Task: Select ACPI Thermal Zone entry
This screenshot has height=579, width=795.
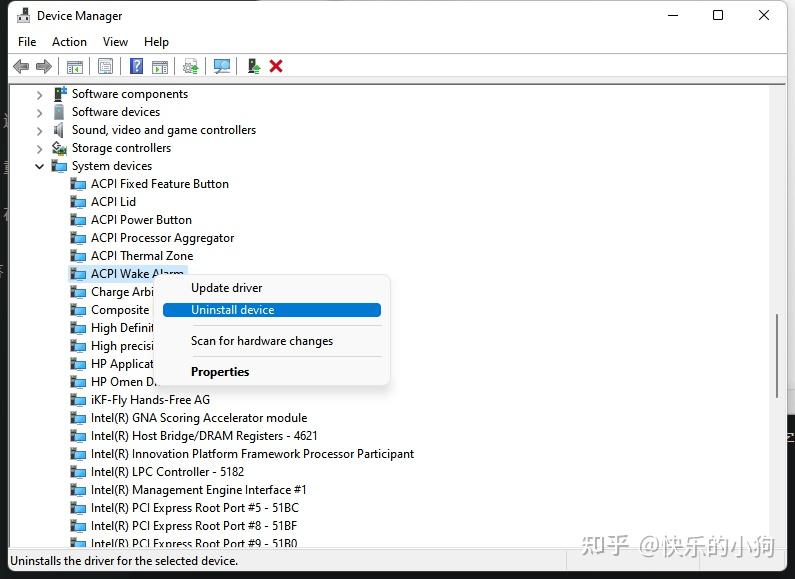Action: (142, 256)
